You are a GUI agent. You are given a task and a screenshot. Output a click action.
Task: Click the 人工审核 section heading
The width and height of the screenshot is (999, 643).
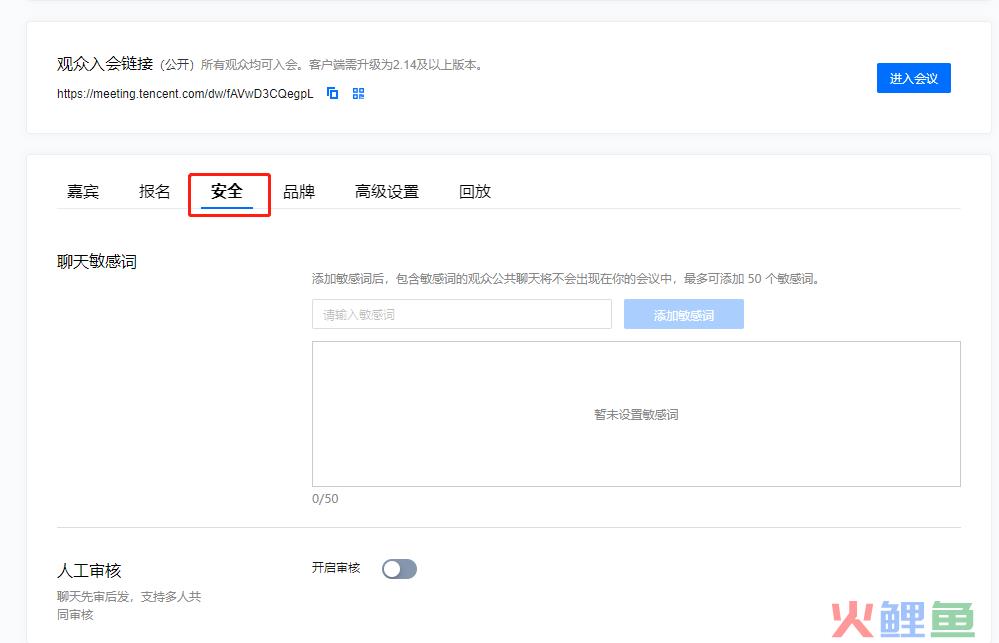[x=89, y=570]
